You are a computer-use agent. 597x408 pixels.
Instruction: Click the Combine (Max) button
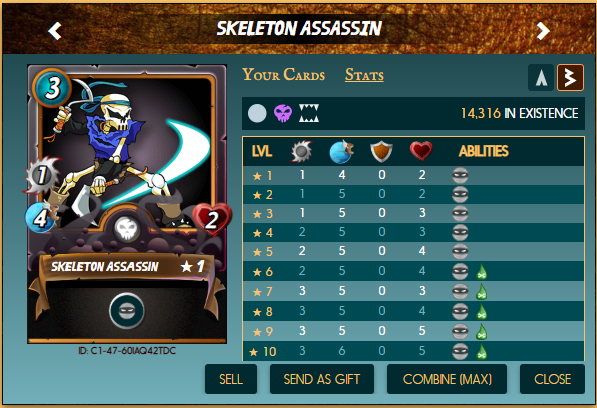coord(447,379)
